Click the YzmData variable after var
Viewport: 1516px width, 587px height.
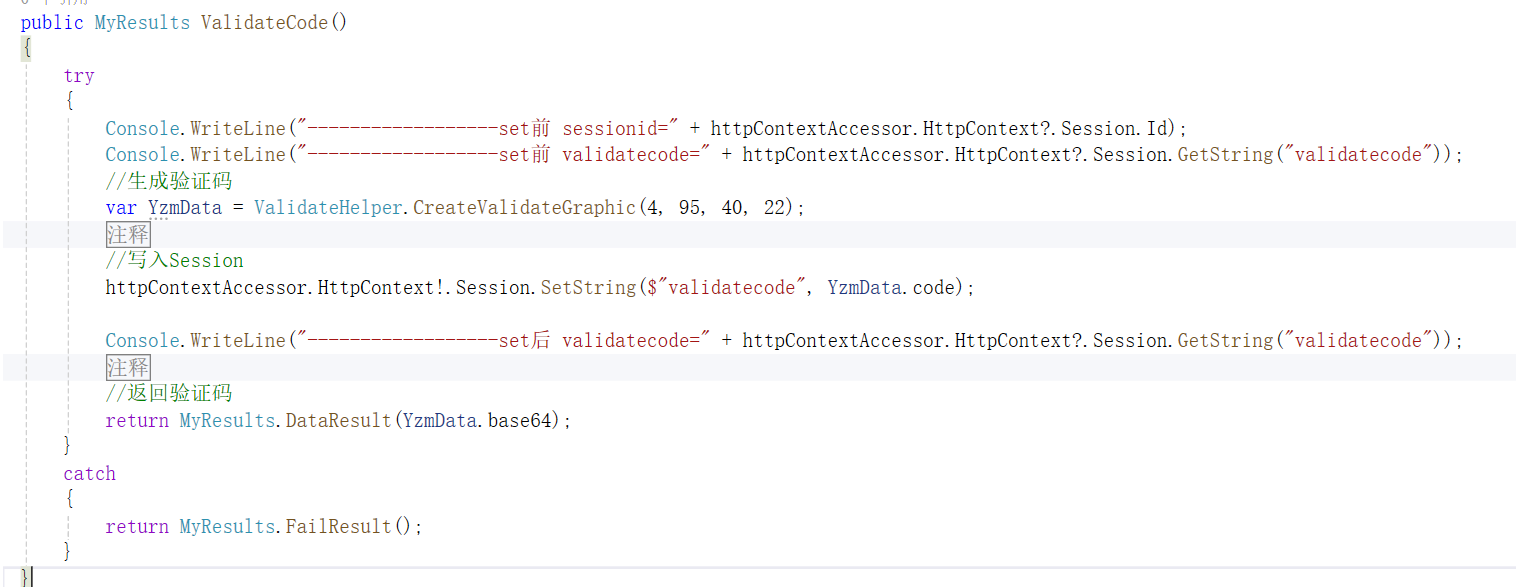pos(184,208)
